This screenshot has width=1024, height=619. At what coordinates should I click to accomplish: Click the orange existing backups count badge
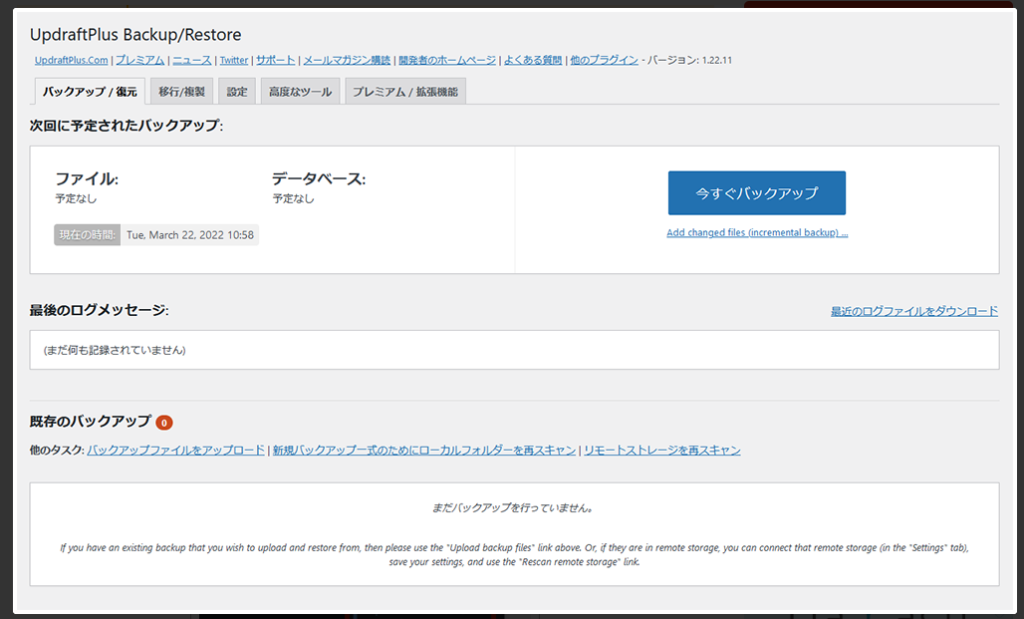point(164,422)
